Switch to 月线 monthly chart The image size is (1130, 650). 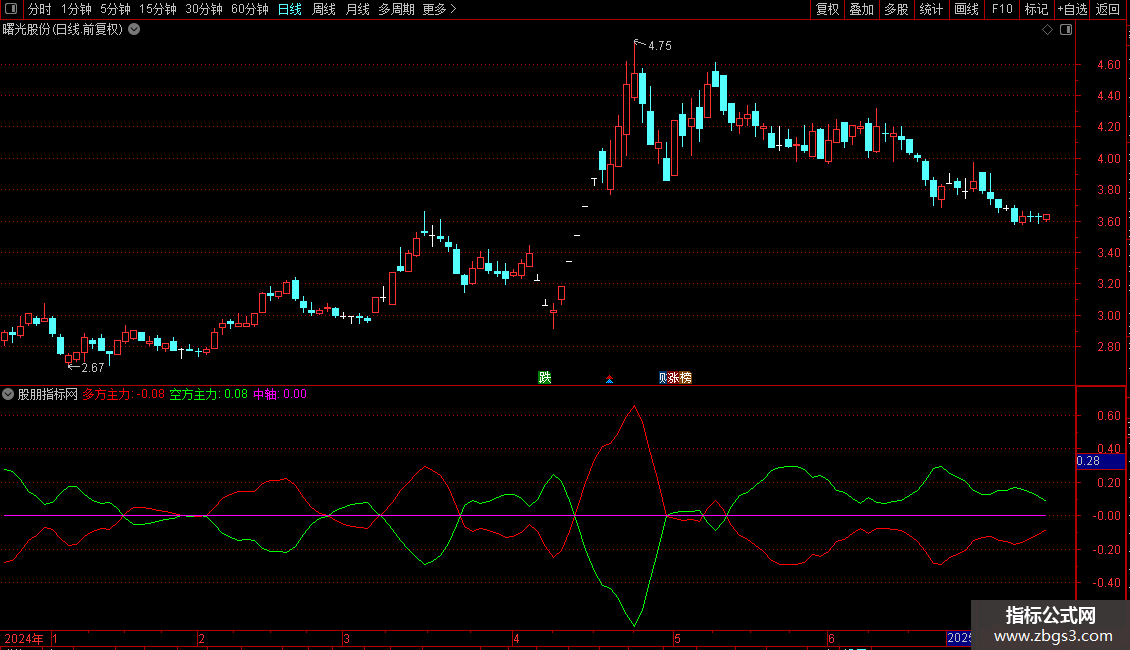click(x=357, y=9)
